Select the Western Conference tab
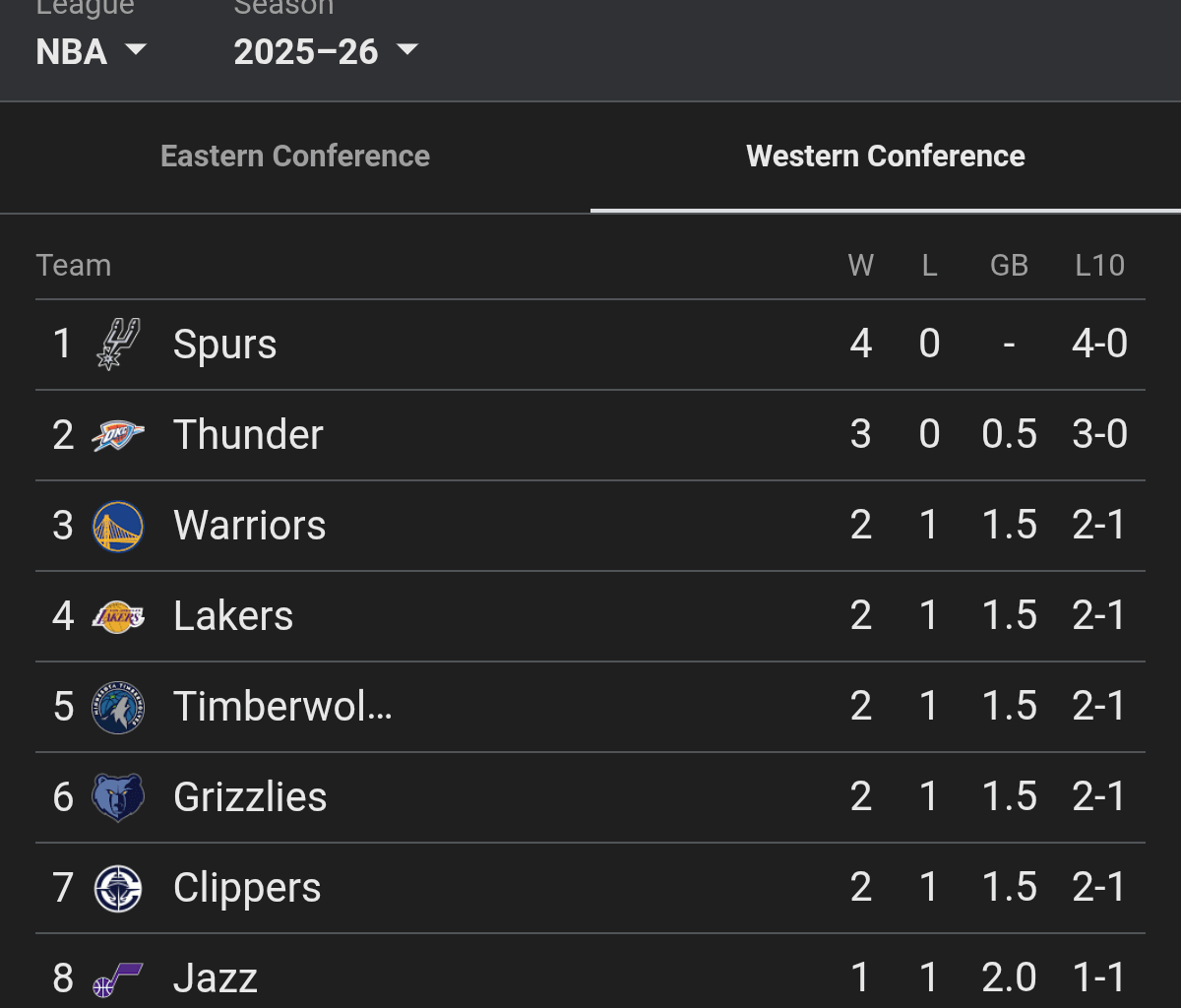 [x=885, y=156]
